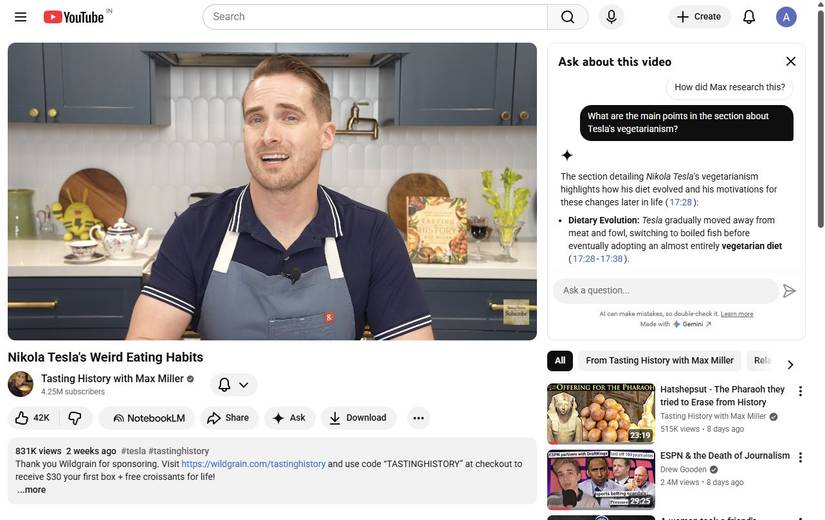Open the Drew Gooden channel name

coord(683,469)
